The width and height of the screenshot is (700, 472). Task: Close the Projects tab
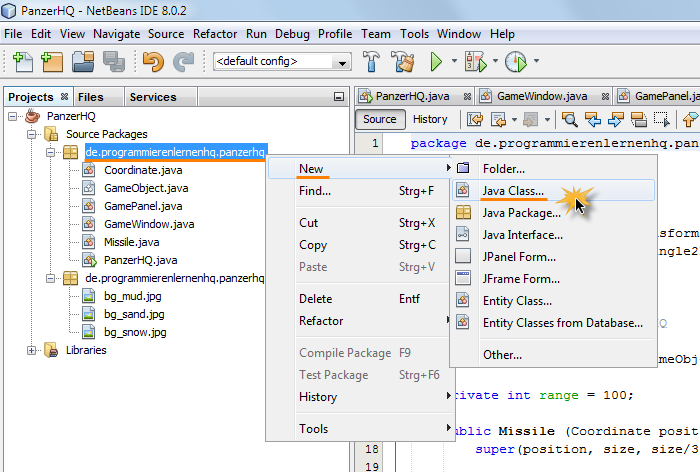64,96
